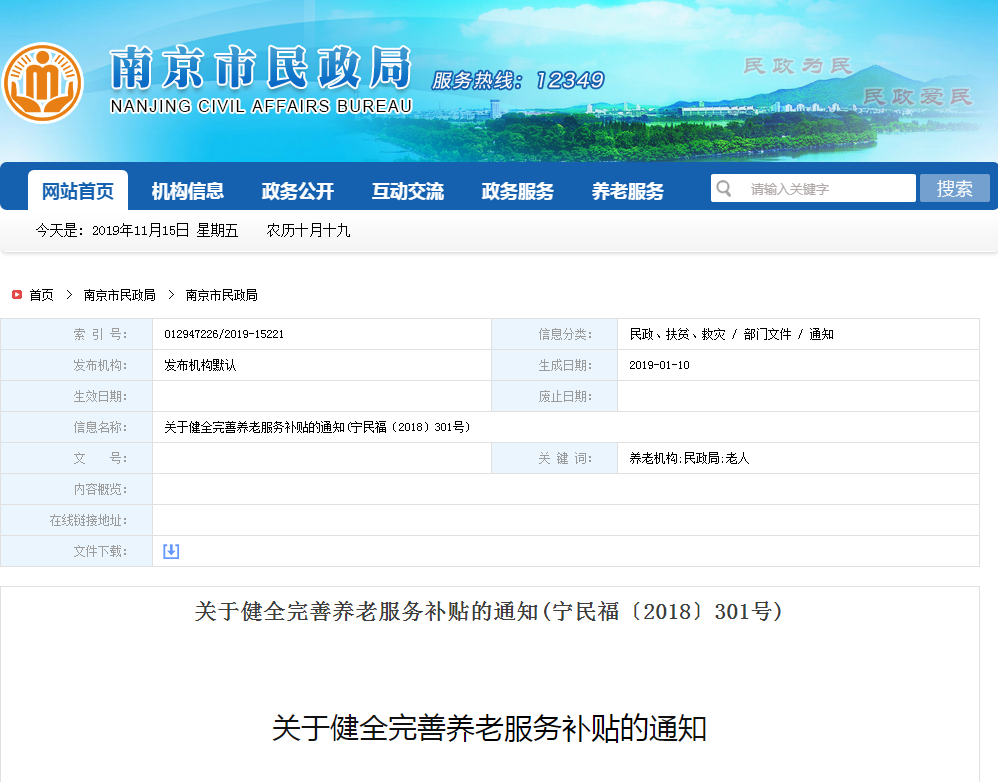
Task: Open the 政务公开 menu
Action: coord(298,191)
